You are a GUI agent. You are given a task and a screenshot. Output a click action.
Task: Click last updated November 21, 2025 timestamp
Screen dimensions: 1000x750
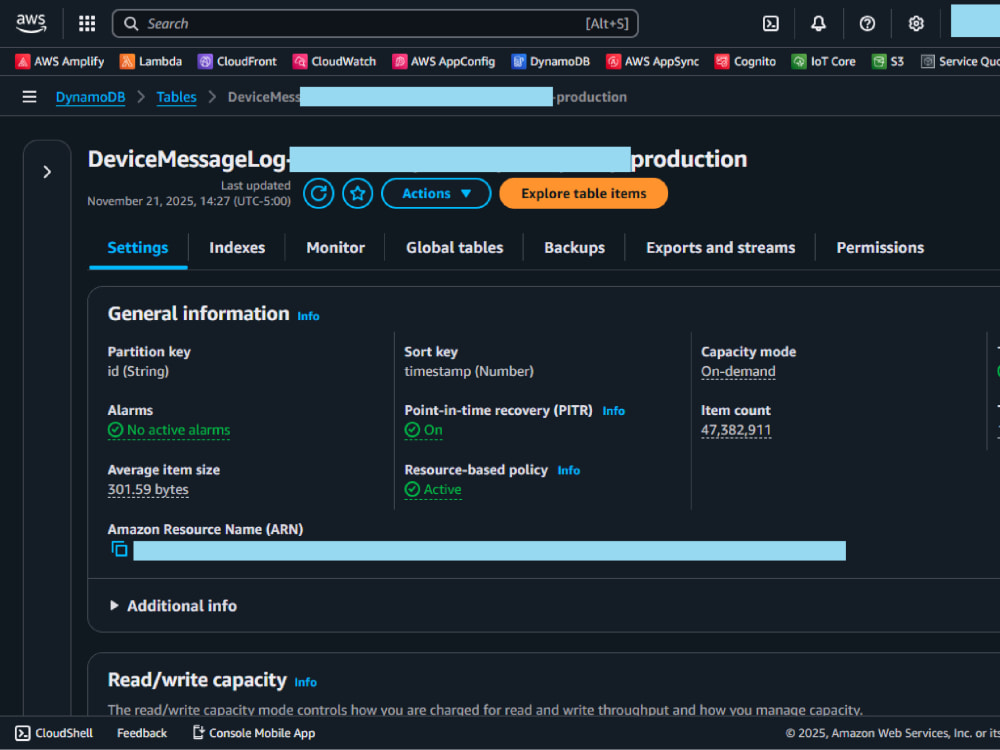pos(189,201)
